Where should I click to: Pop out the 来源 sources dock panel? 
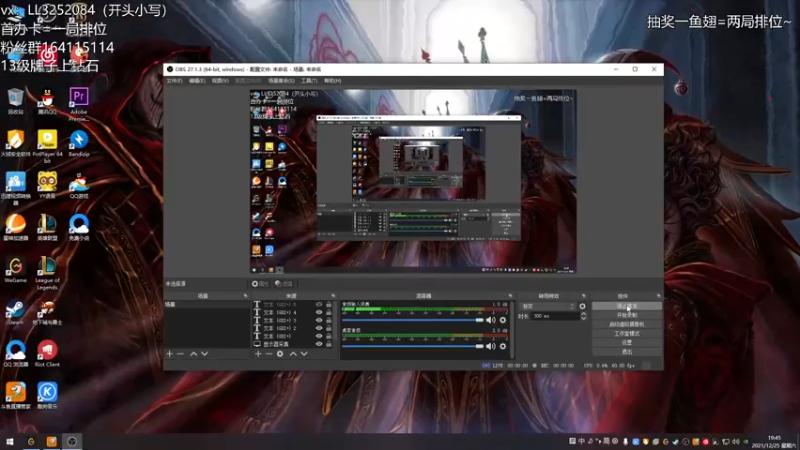pyautogui.click(x=333, y=296)
